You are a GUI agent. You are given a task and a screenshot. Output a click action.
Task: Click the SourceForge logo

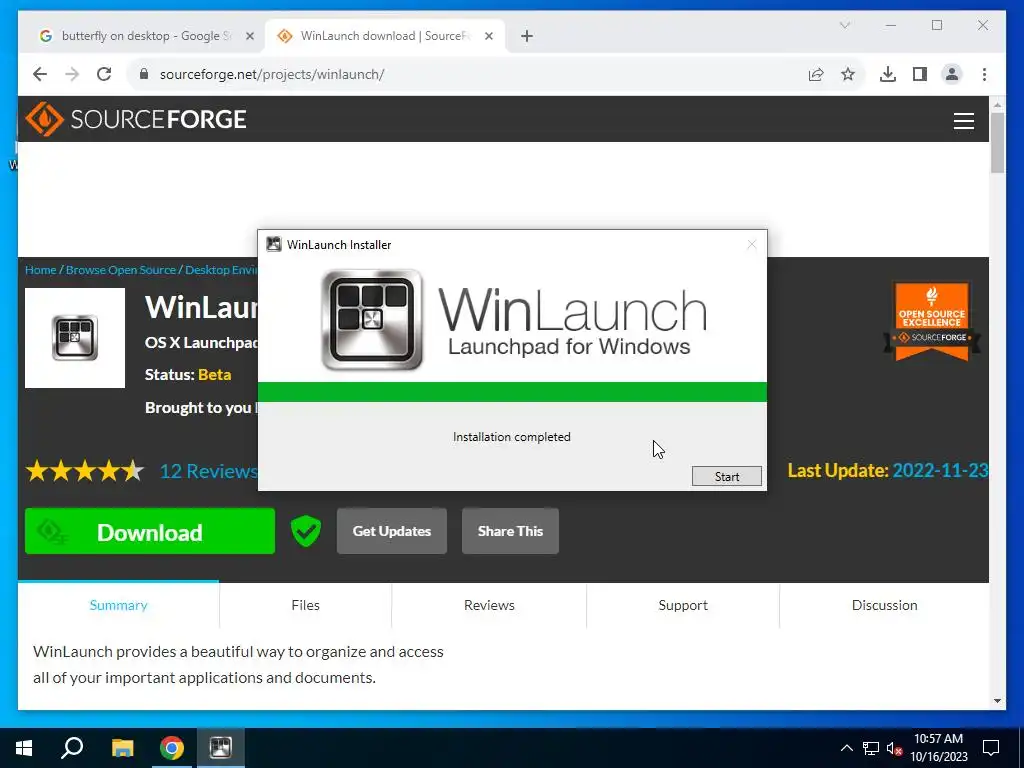click(136, 119)
